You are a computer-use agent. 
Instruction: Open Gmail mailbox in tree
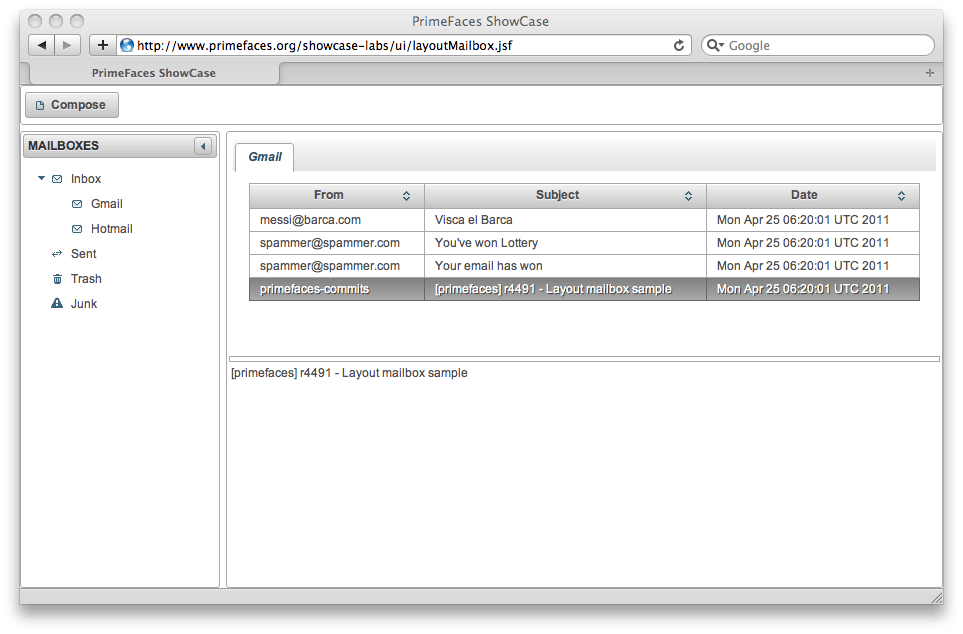tap(107, 204)
